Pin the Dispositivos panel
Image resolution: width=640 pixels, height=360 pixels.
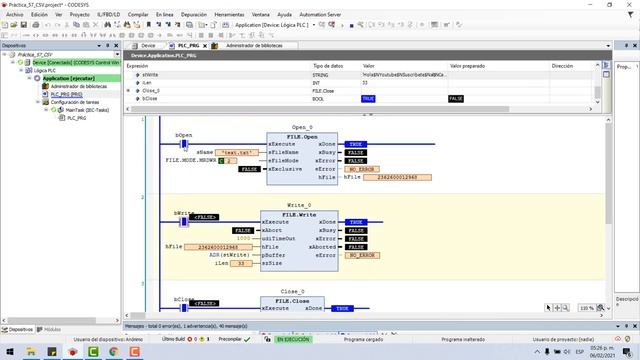pos(108,45)
